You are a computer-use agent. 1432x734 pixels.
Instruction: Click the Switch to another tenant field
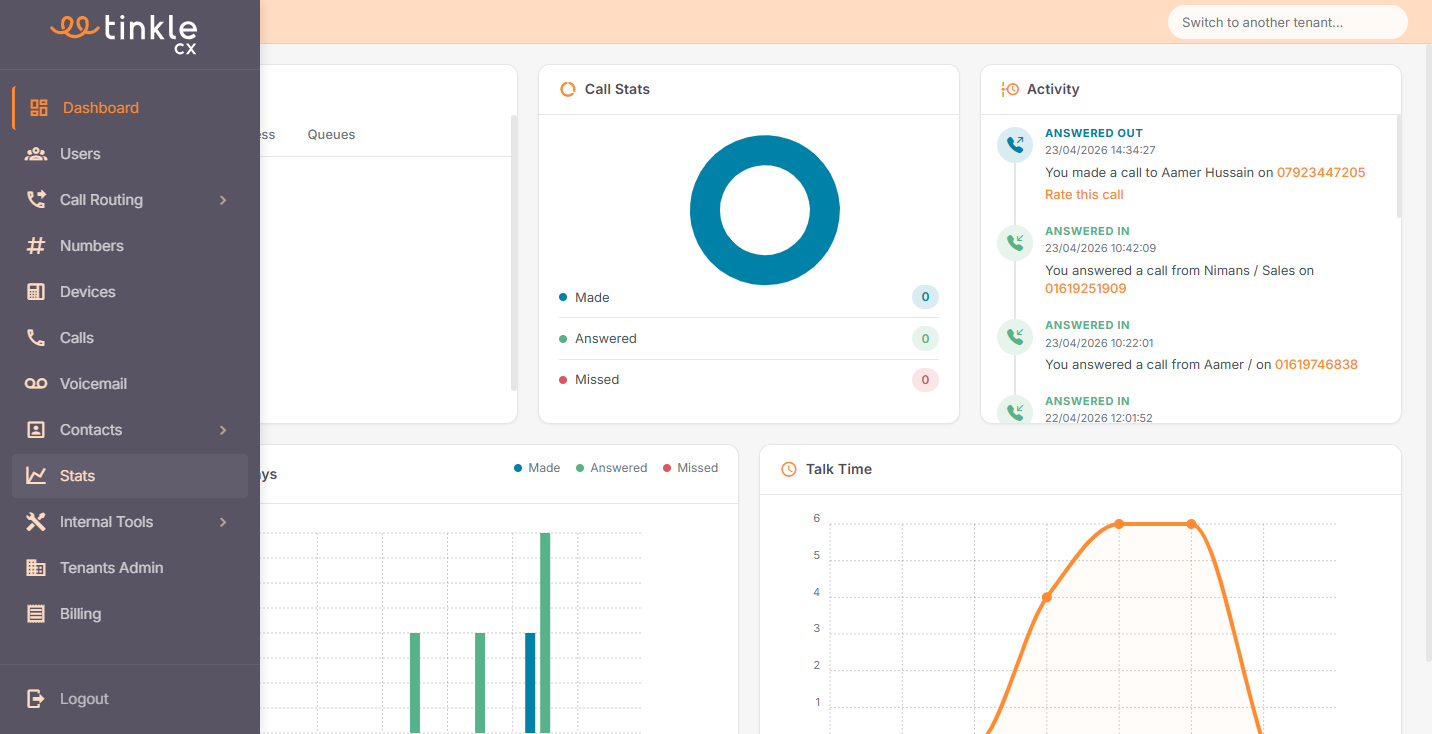pyautogui.click(x=1287, y=22)
